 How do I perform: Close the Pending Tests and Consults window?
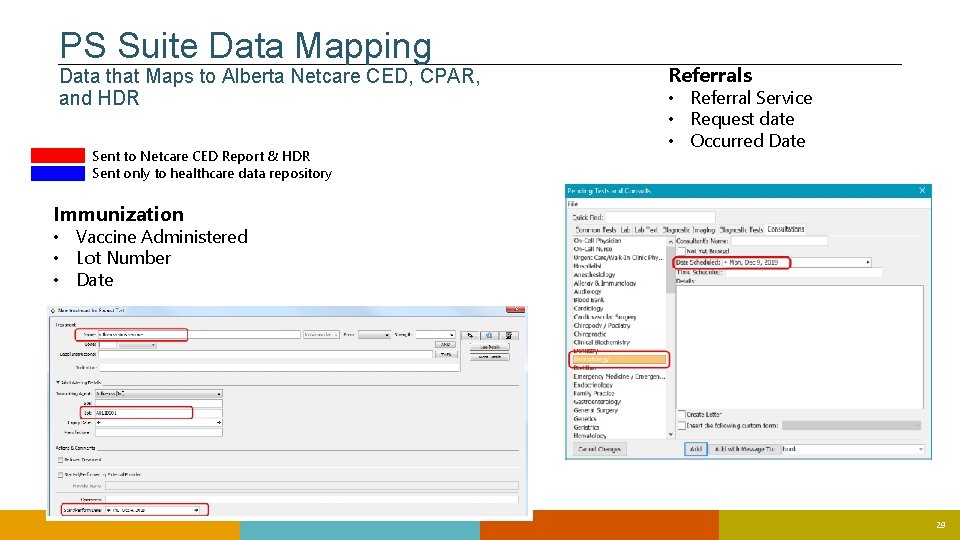point(922,190)
